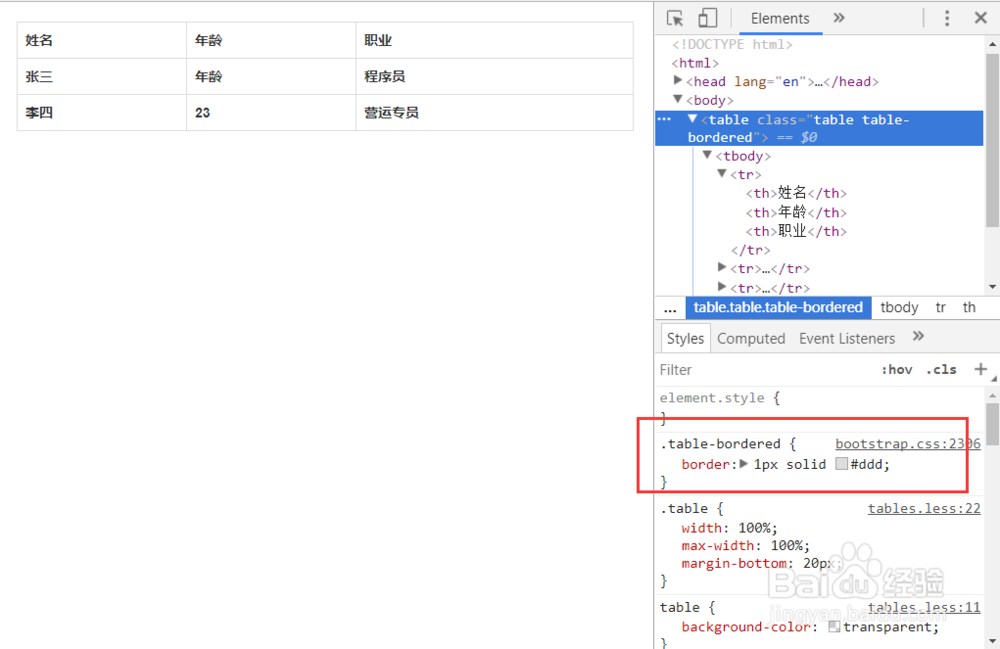Image resolution: width=1000 pixels, height=649 pixels.
Task: Collapse the body element node
Action: [x=677, y=99]
